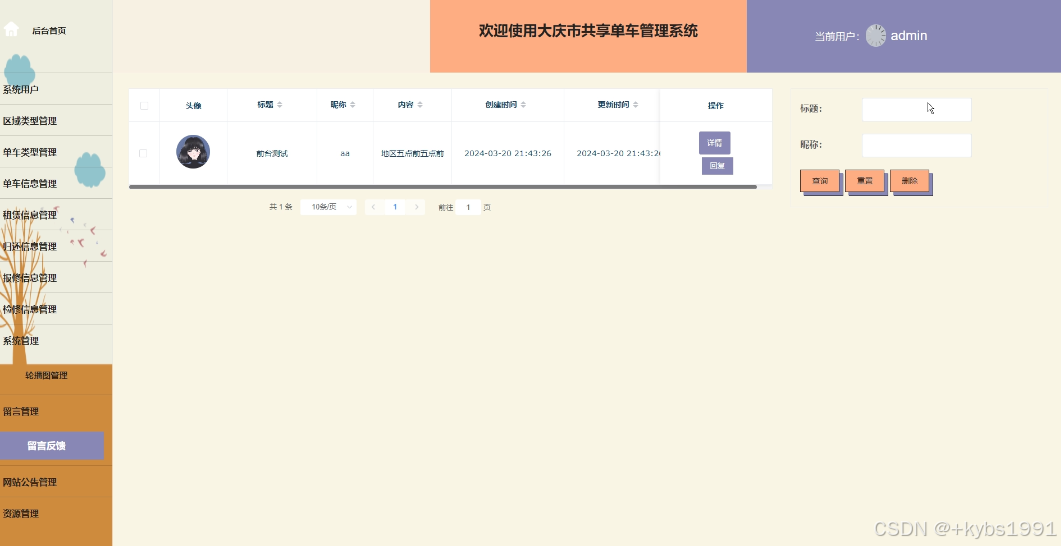The image size is (1061, 546).
Task: Expand 单车类型管理 menu
Action: point(56,152)
